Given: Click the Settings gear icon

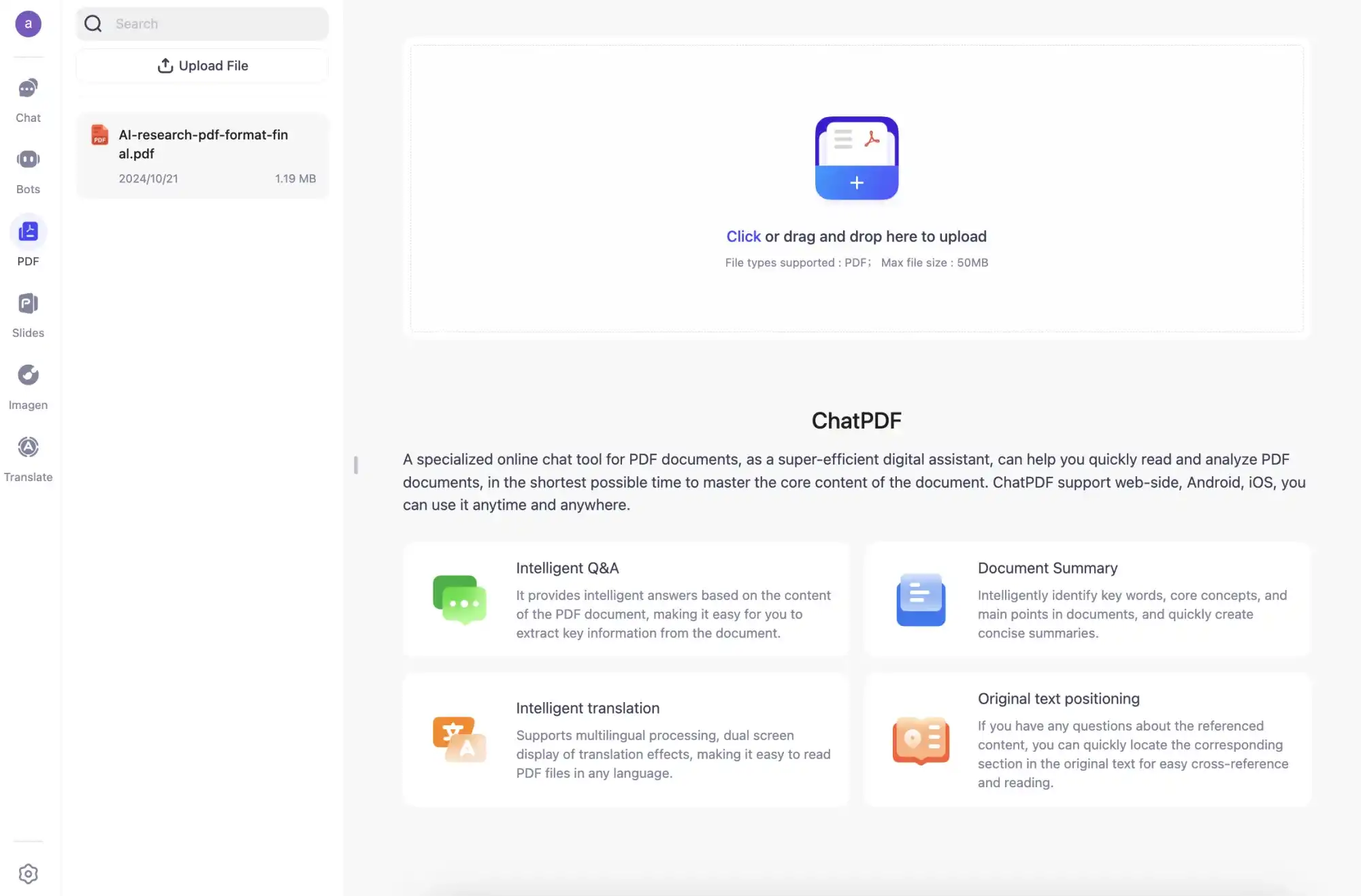Looking at the screenshot, I should coord(27,874).
